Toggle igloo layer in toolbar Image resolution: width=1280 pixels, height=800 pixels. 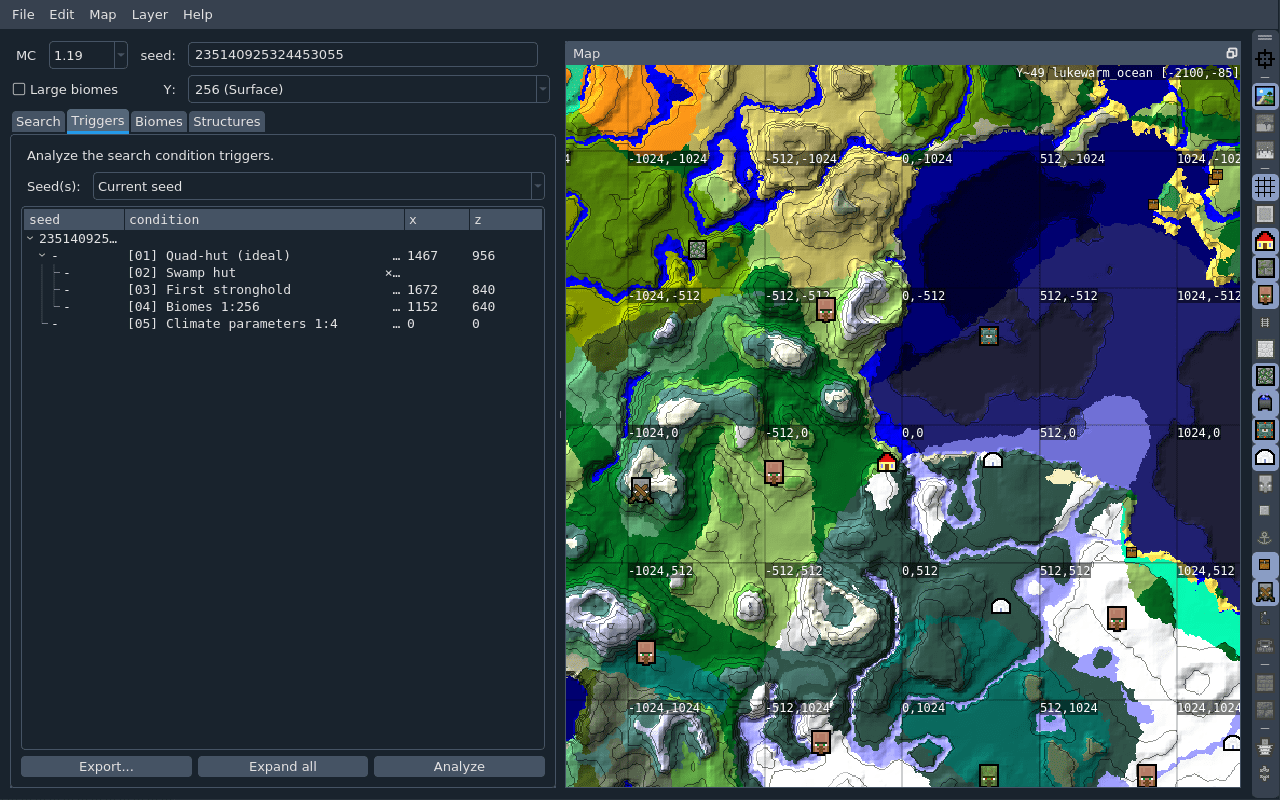(x=1264, y=457)
